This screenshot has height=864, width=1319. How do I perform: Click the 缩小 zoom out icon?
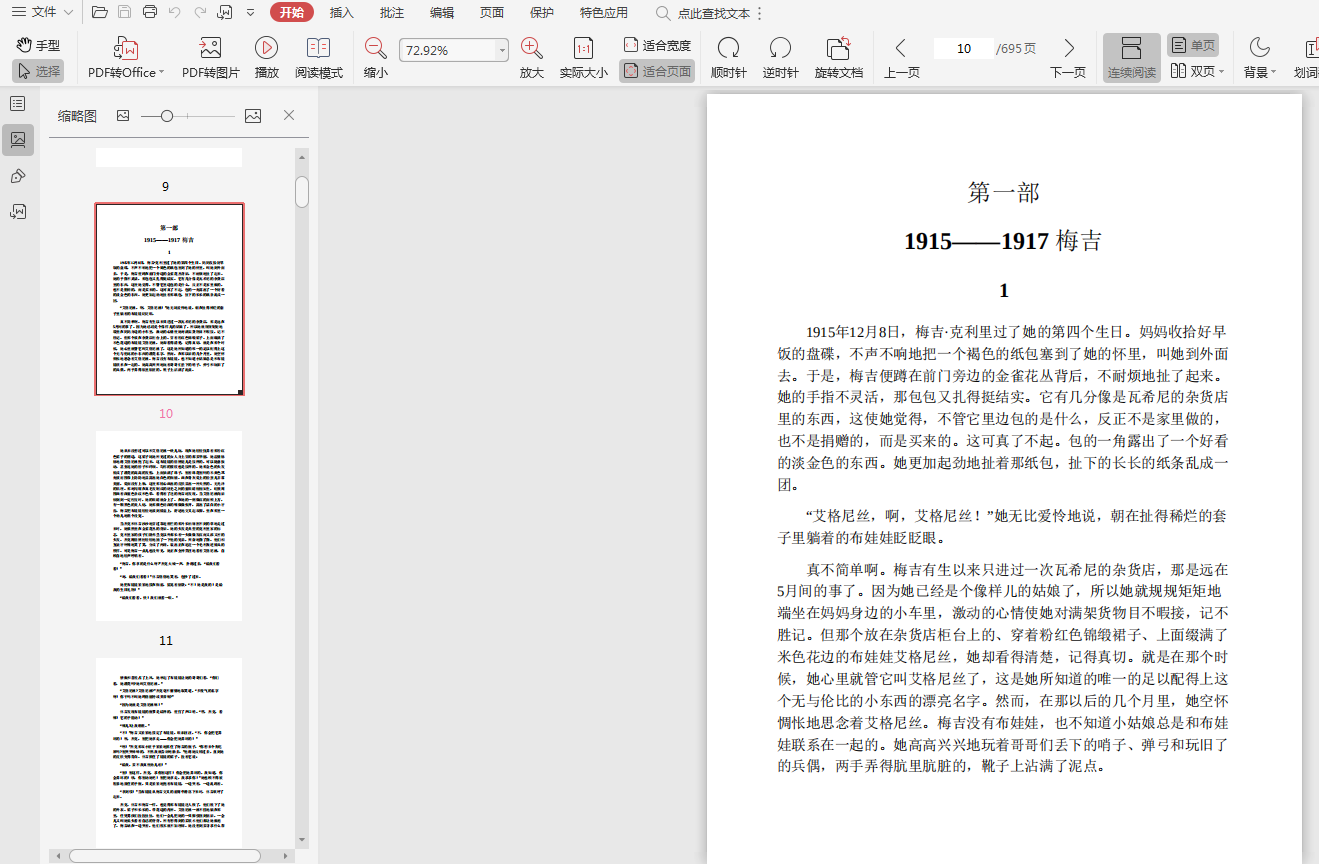[x=376, y=47]
